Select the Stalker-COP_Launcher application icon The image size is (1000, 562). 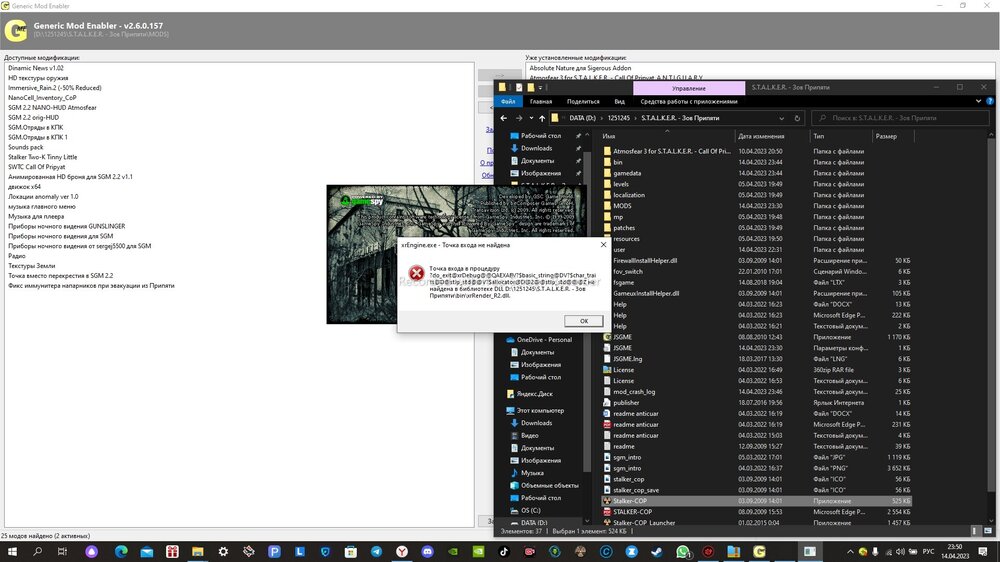[x=607, y=523]
